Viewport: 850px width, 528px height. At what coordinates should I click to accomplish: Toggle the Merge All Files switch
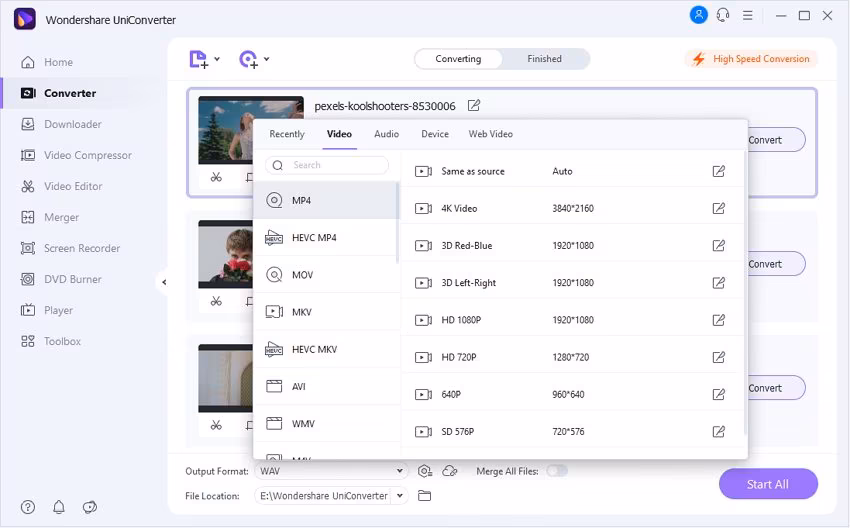coord(557,471)
